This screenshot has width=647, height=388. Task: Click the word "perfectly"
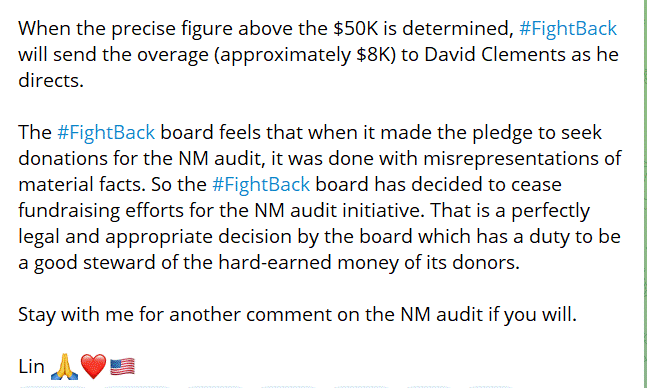point(551,211)
